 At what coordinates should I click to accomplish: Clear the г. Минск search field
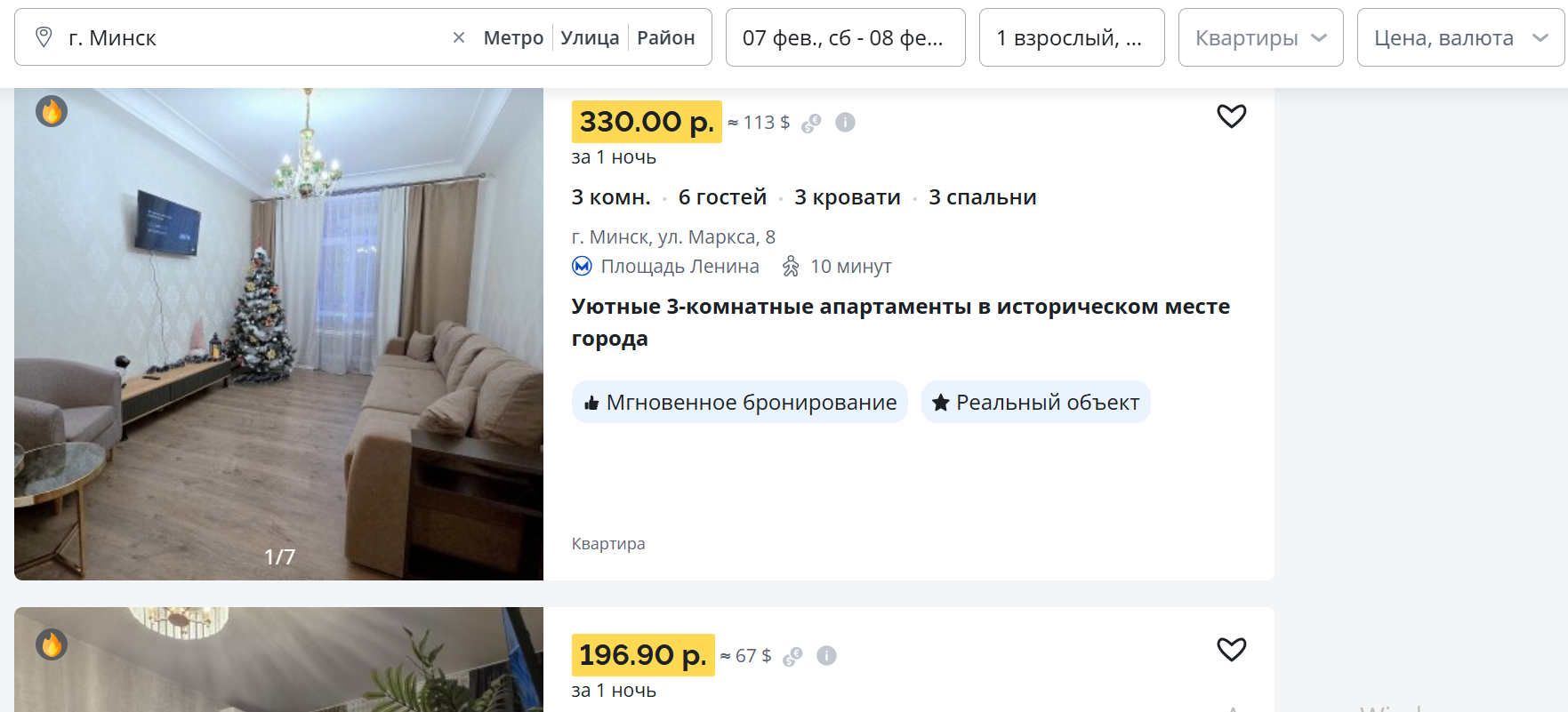(x=459, y=37)
